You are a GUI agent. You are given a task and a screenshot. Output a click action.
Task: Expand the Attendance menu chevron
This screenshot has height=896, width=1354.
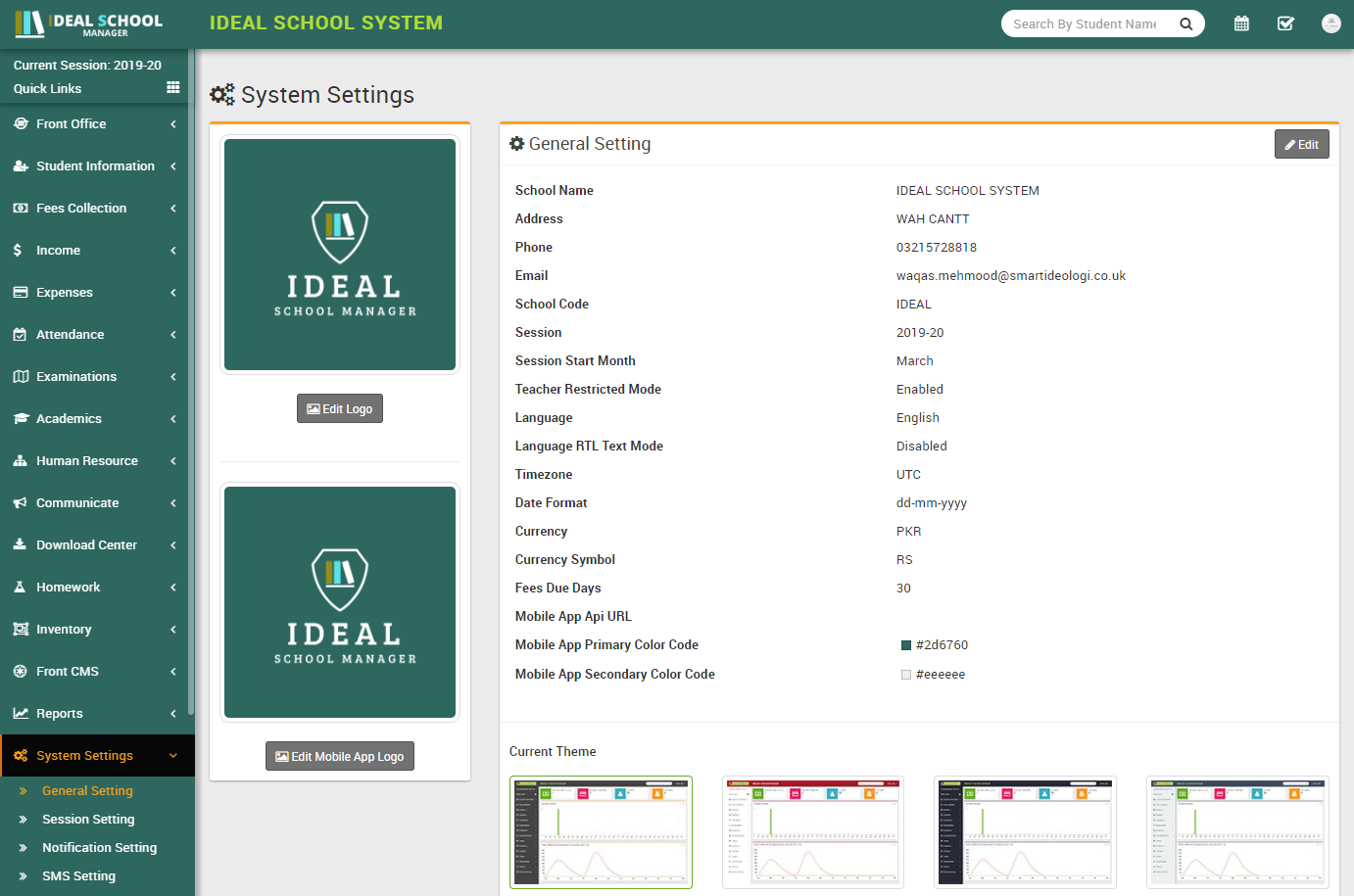tap(173, 334)
